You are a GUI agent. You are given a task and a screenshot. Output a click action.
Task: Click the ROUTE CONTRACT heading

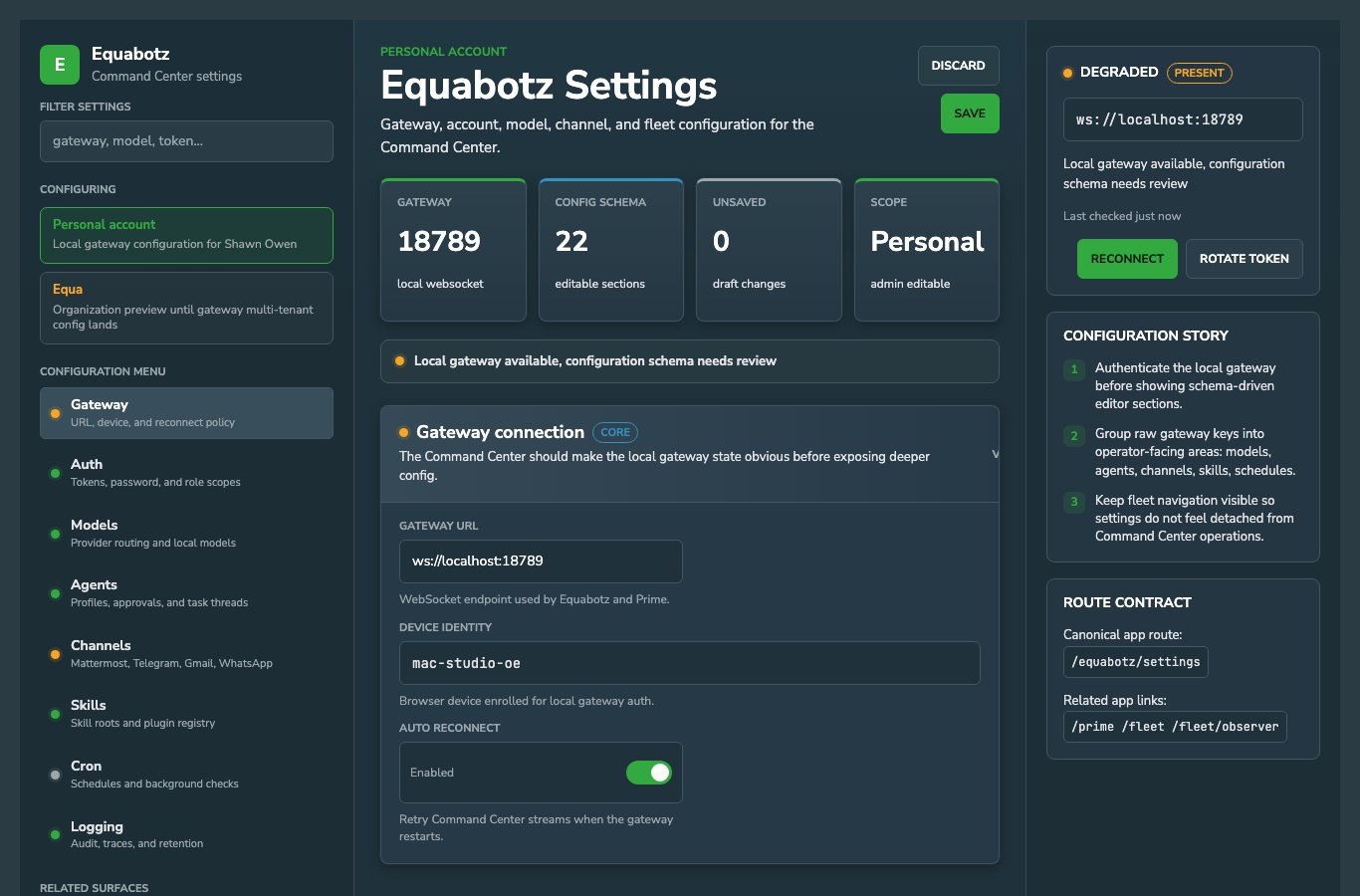coord(1127,602)
